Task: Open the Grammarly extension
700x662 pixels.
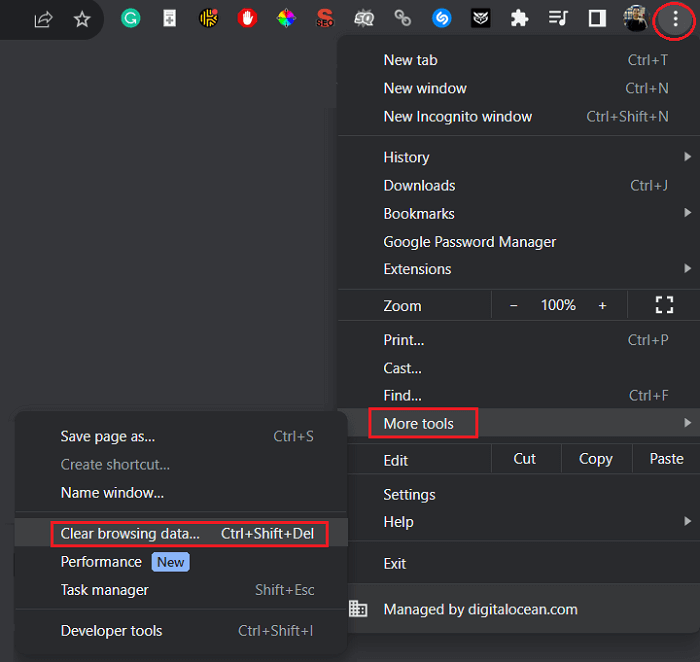Action: 130,18
